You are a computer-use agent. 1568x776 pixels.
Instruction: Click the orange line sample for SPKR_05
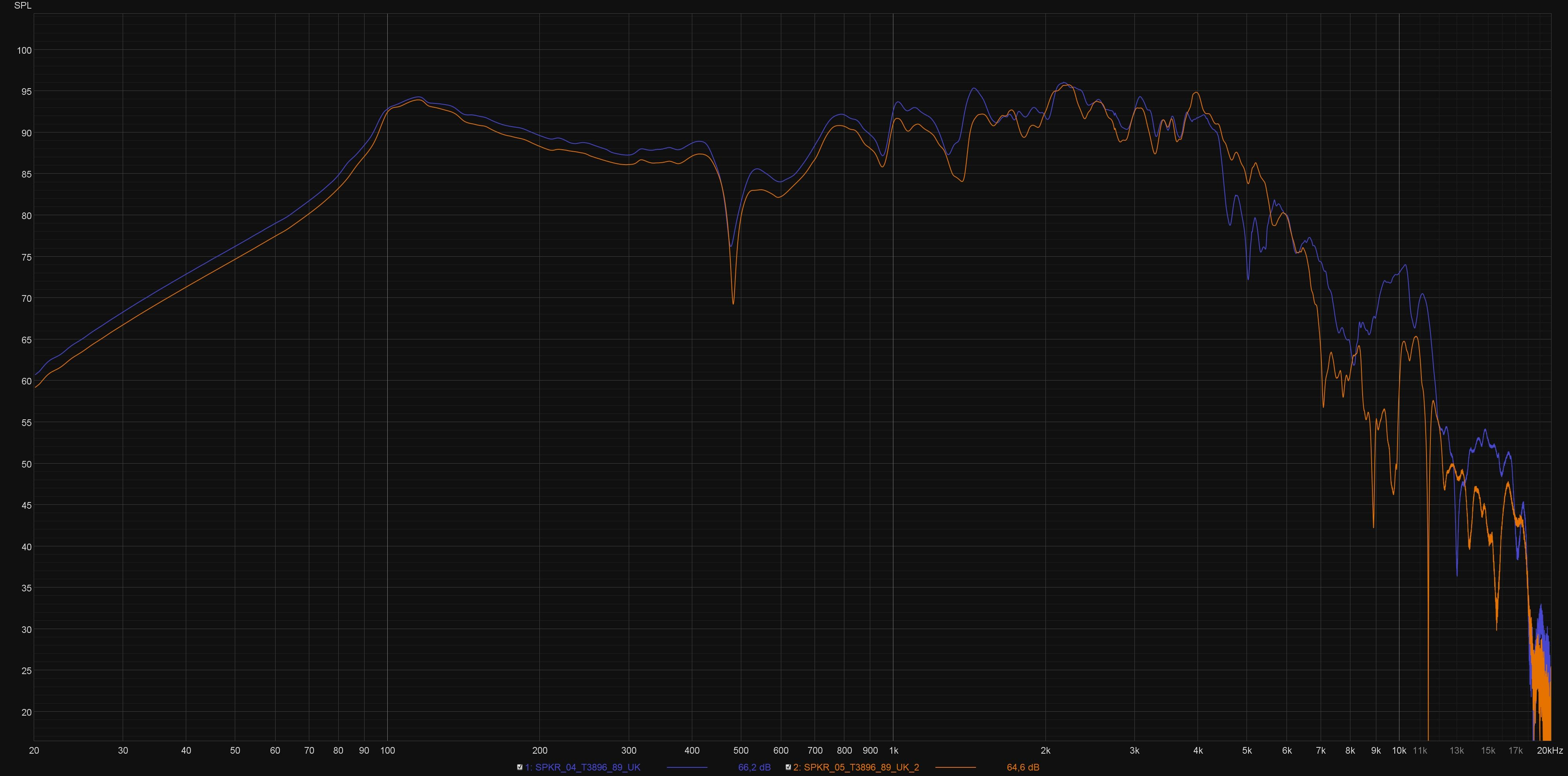coord(955,767)
